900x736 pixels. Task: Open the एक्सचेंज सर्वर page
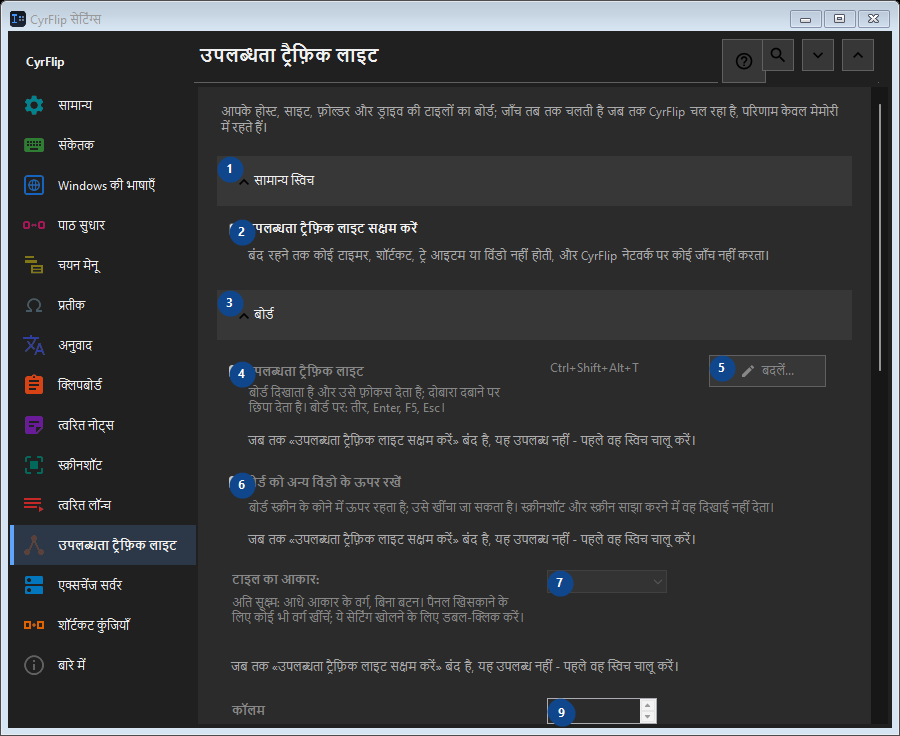click(103, 585)
